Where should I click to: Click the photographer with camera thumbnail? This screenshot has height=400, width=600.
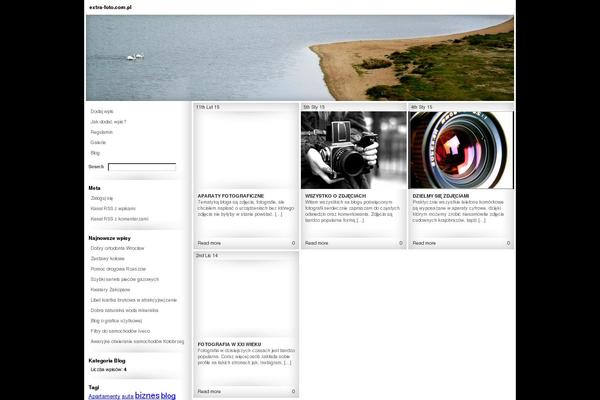click(354, 150)
